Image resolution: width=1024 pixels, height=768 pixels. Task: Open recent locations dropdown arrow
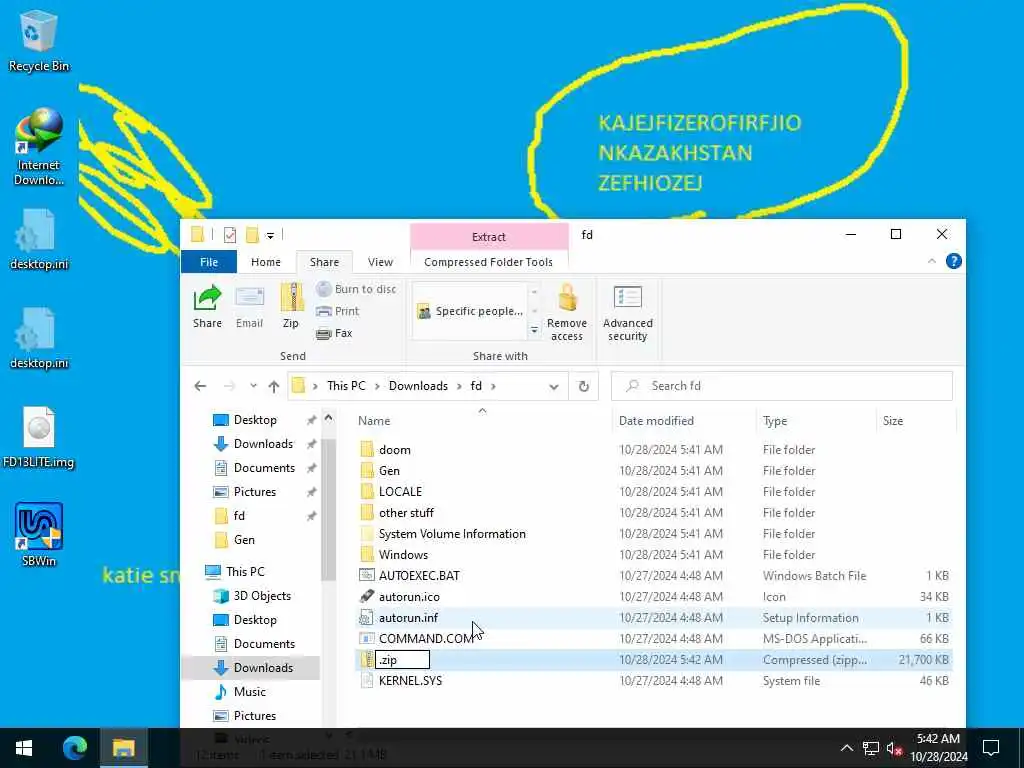(x=253, y=386)
